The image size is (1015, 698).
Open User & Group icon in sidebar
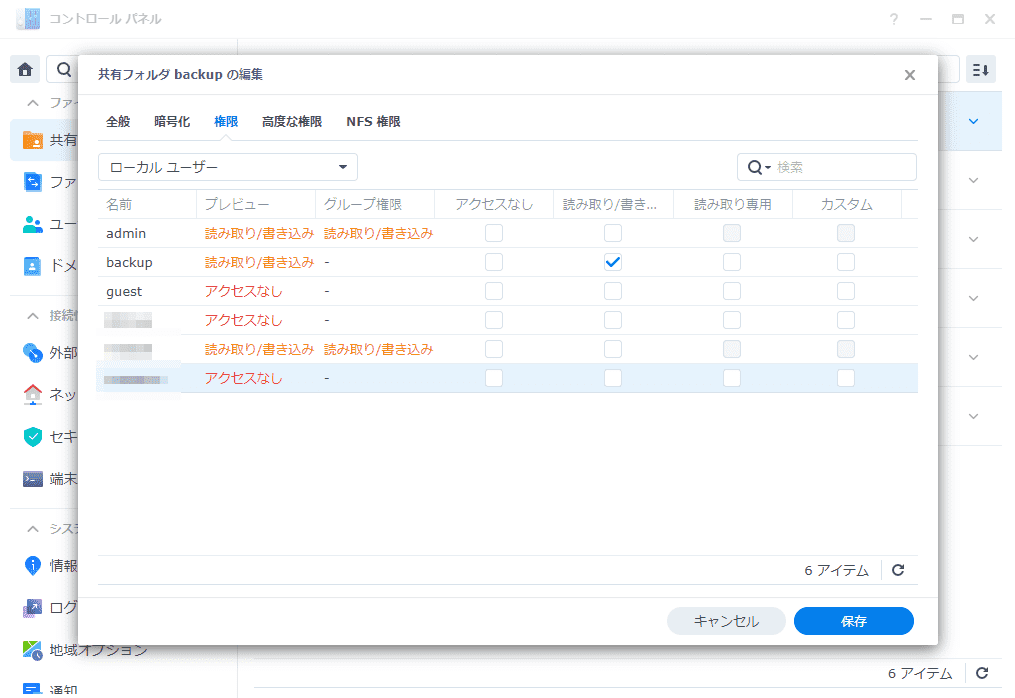click(x=32, y=224)
